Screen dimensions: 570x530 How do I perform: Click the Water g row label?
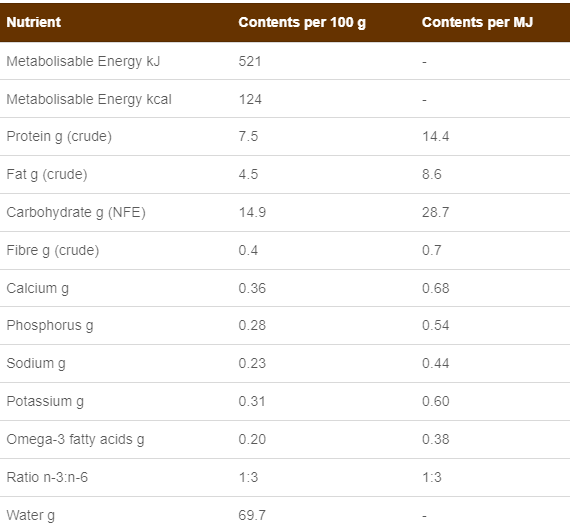coord(31,515)
